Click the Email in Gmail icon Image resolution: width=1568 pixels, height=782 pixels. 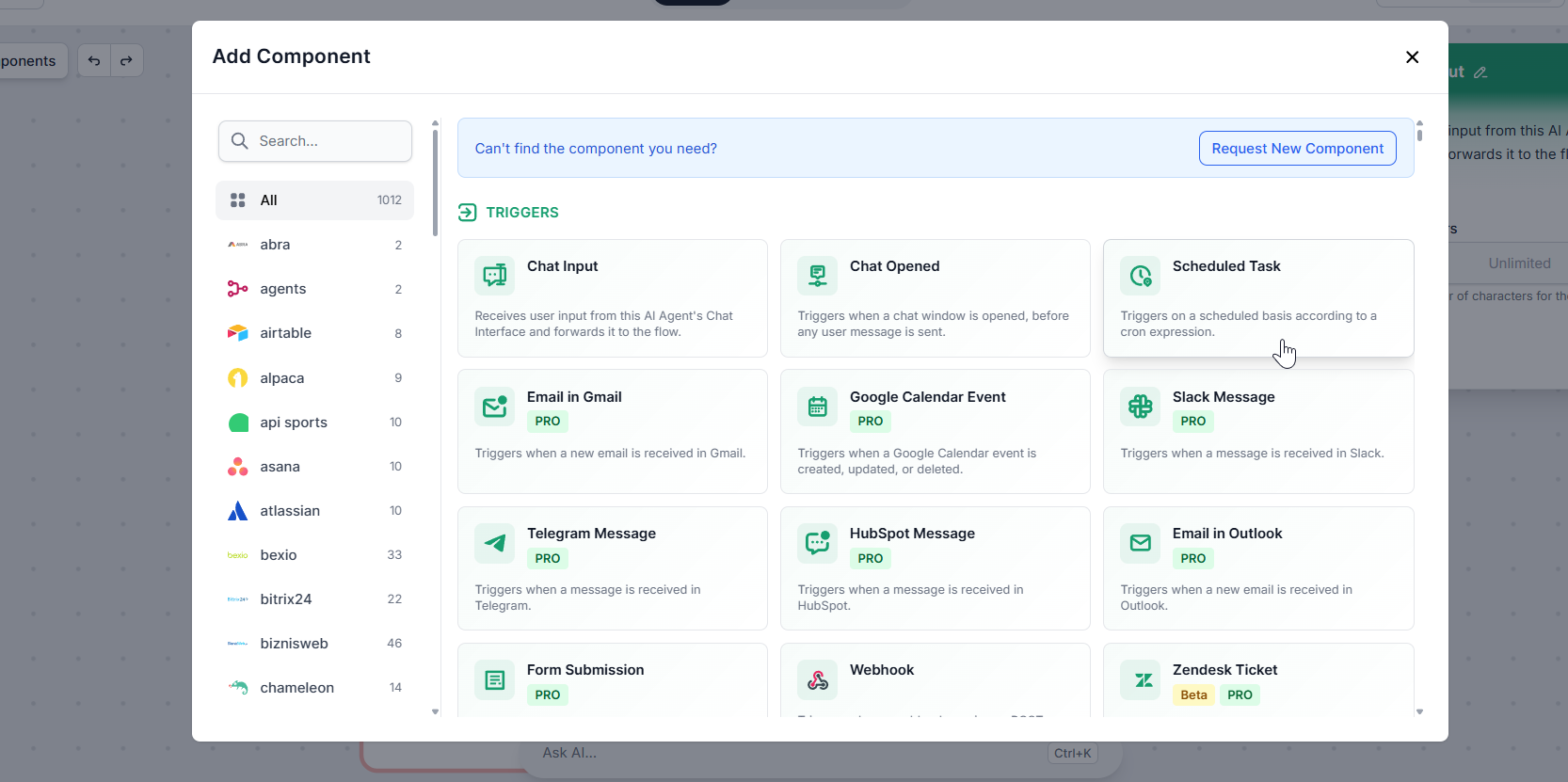[x=495, y=407]
